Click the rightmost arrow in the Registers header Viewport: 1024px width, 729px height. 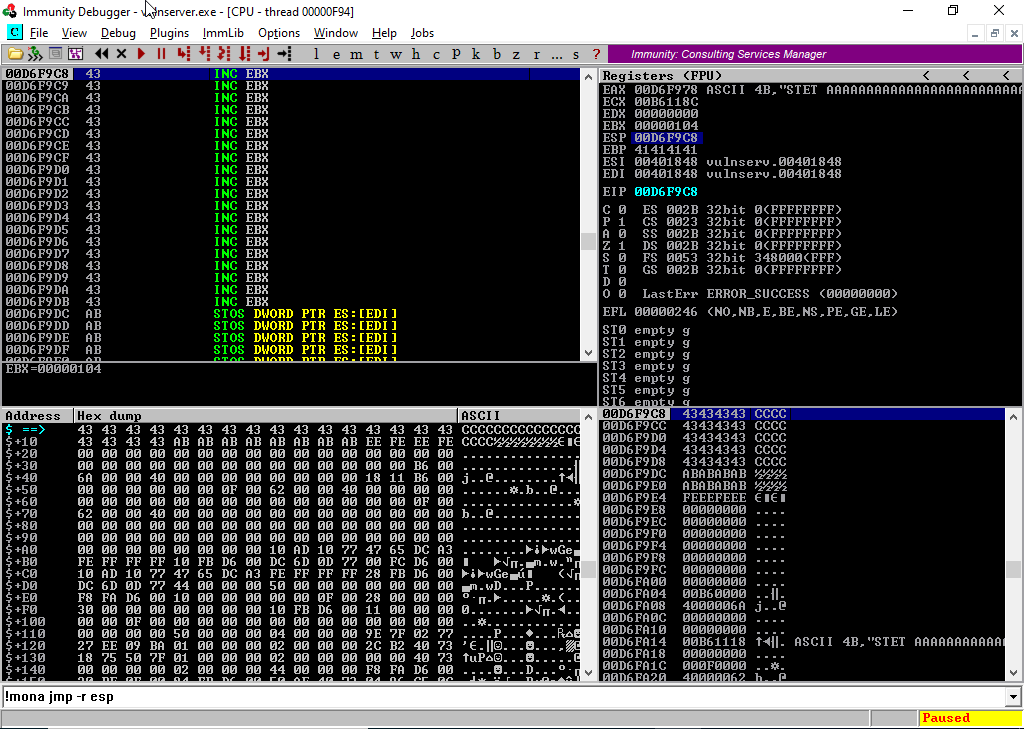tap(1005, 76)
